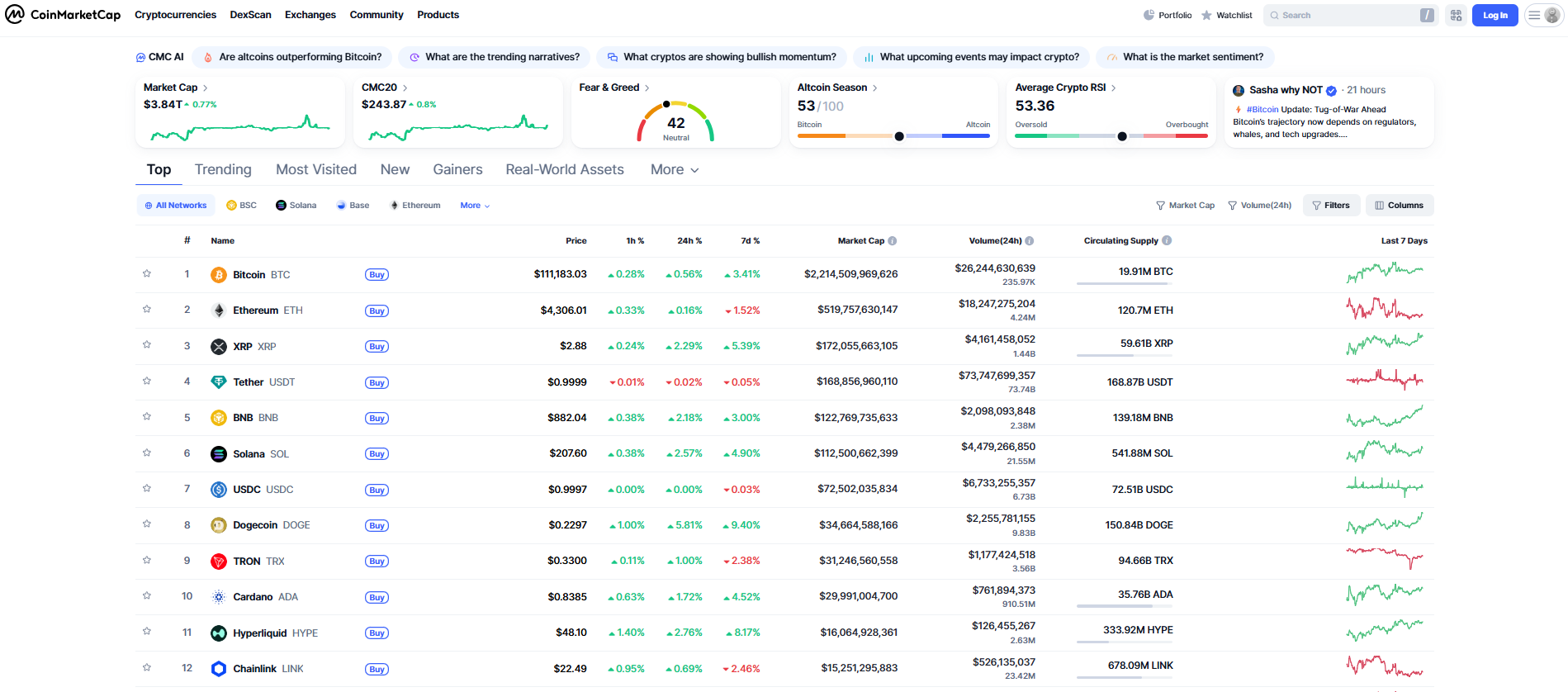1568x692 pixels.
Task: Expand the More networks dropdown
Action: click(475, 206)
